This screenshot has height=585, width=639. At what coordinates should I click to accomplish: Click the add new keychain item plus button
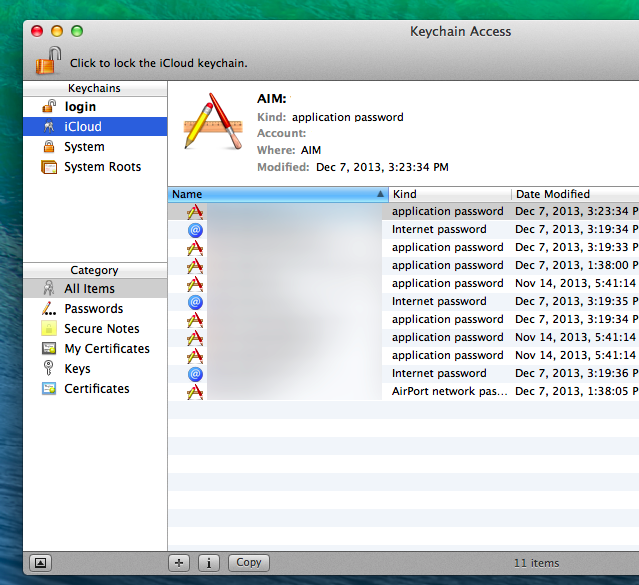tap(179, 563)
